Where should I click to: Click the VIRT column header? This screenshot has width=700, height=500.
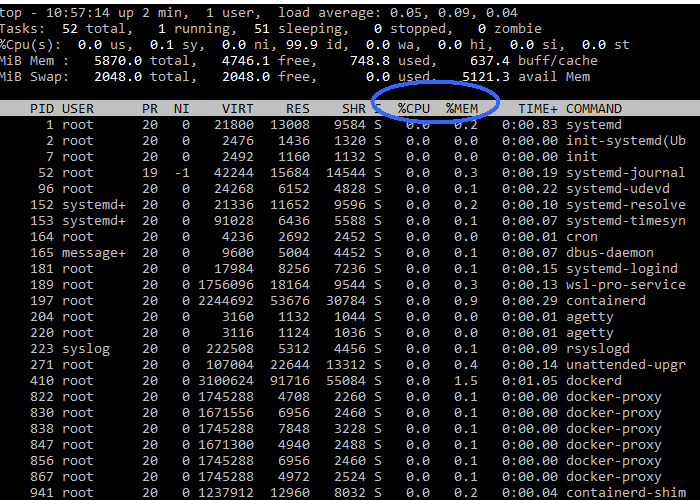[x=238, y=108]
